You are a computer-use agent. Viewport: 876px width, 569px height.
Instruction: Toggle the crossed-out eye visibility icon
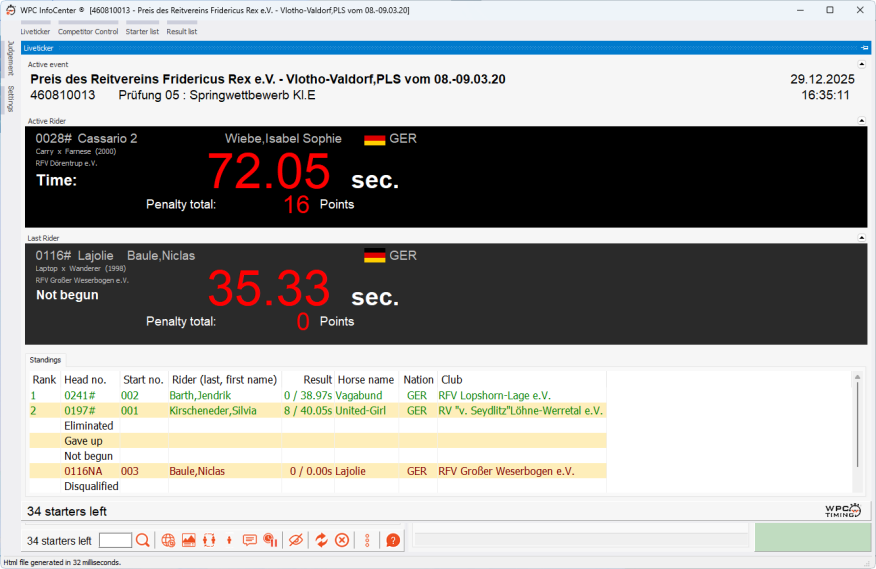pyautogui.click(x=295, y=540)
